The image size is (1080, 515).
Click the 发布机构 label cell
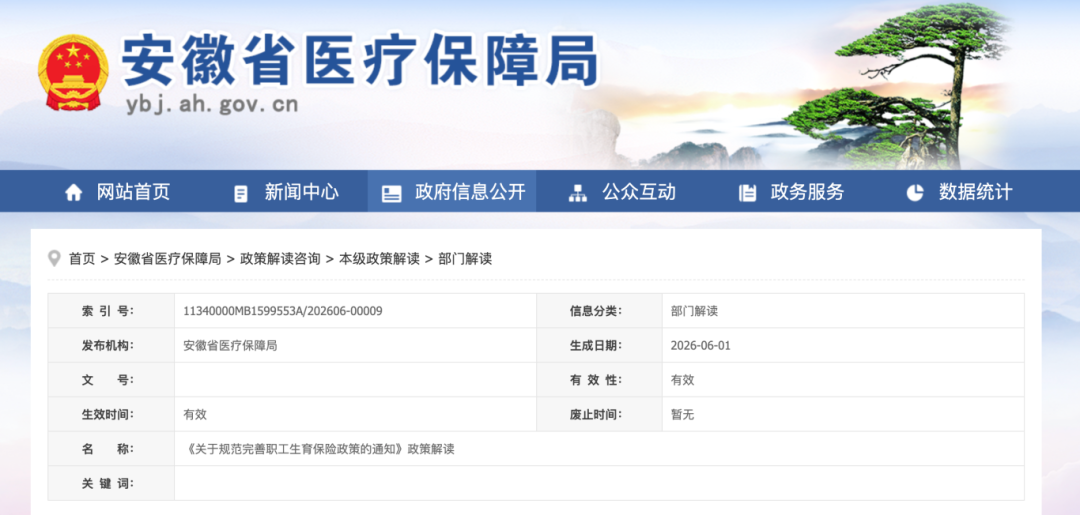click(111, 345)
